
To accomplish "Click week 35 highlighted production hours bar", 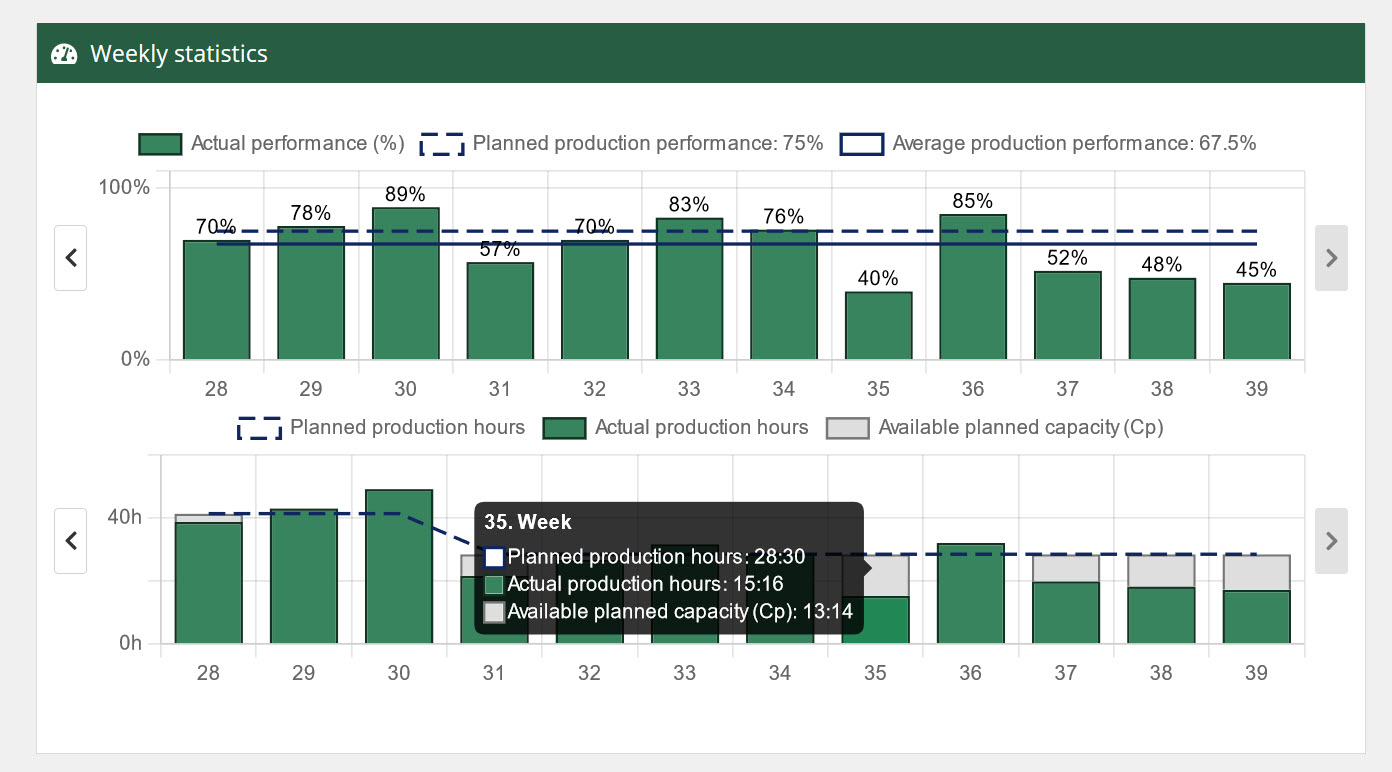I will coord(875,620).
